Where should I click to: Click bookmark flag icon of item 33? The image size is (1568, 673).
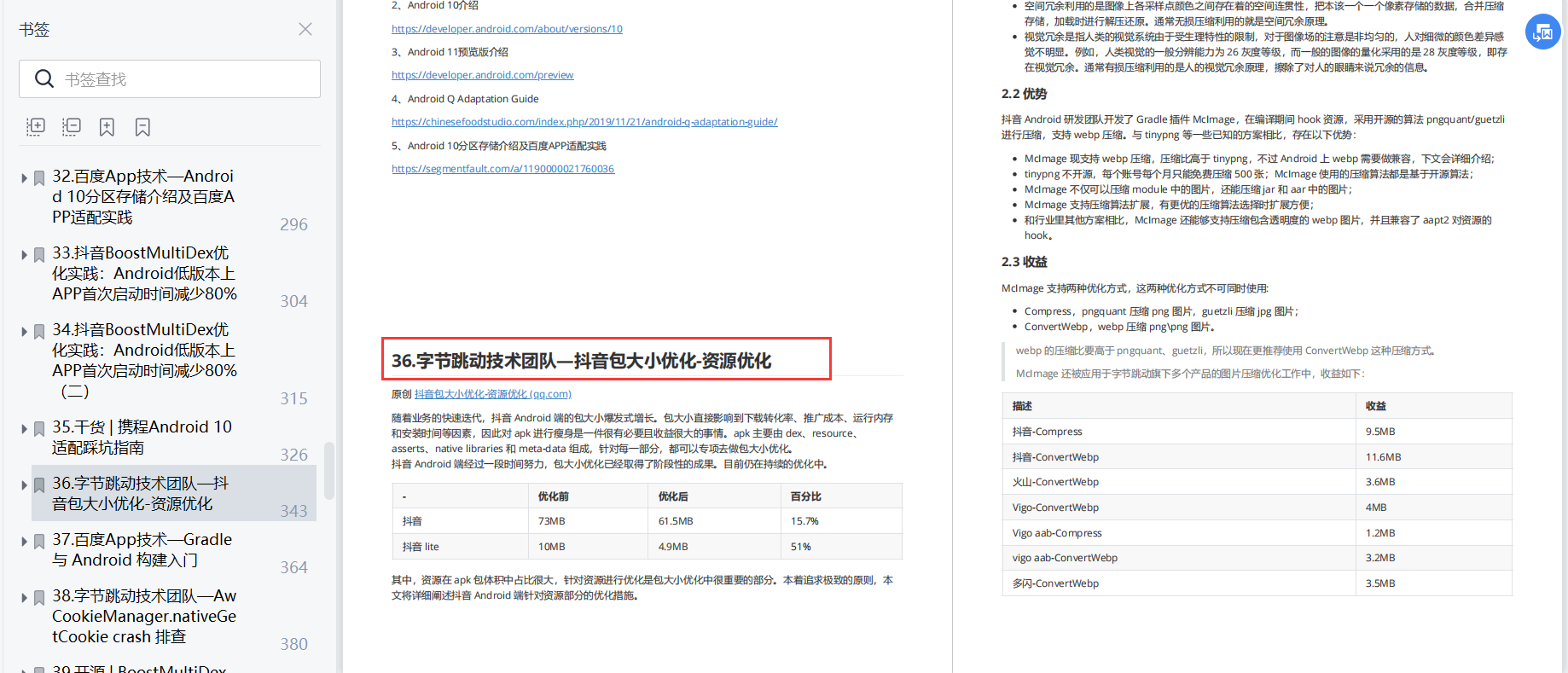click(x=39, y=255)
